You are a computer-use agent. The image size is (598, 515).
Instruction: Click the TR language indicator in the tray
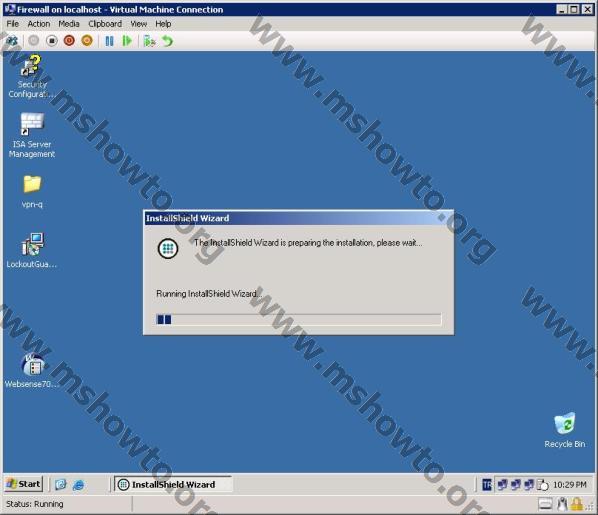point(487,484)
